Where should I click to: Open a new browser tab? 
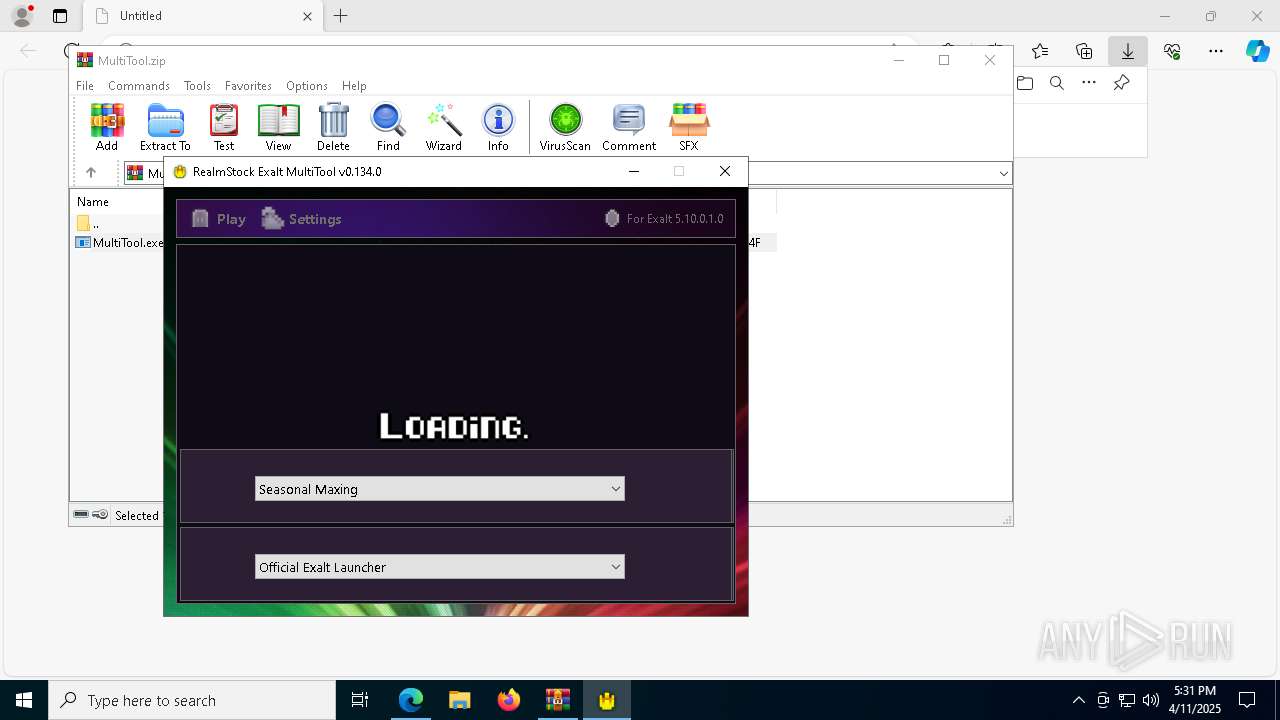pos(341,16)
